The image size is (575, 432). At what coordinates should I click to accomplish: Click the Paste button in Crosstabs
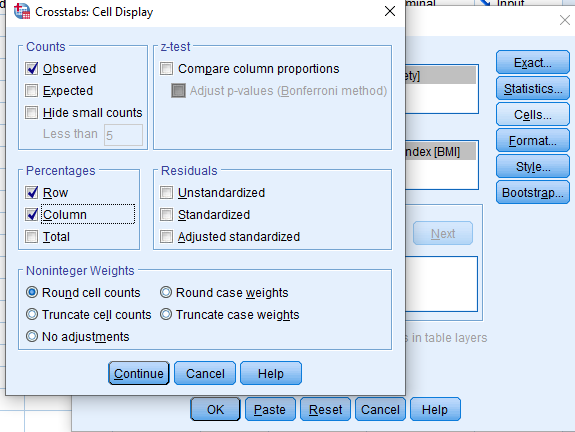[x=270, y=409]
